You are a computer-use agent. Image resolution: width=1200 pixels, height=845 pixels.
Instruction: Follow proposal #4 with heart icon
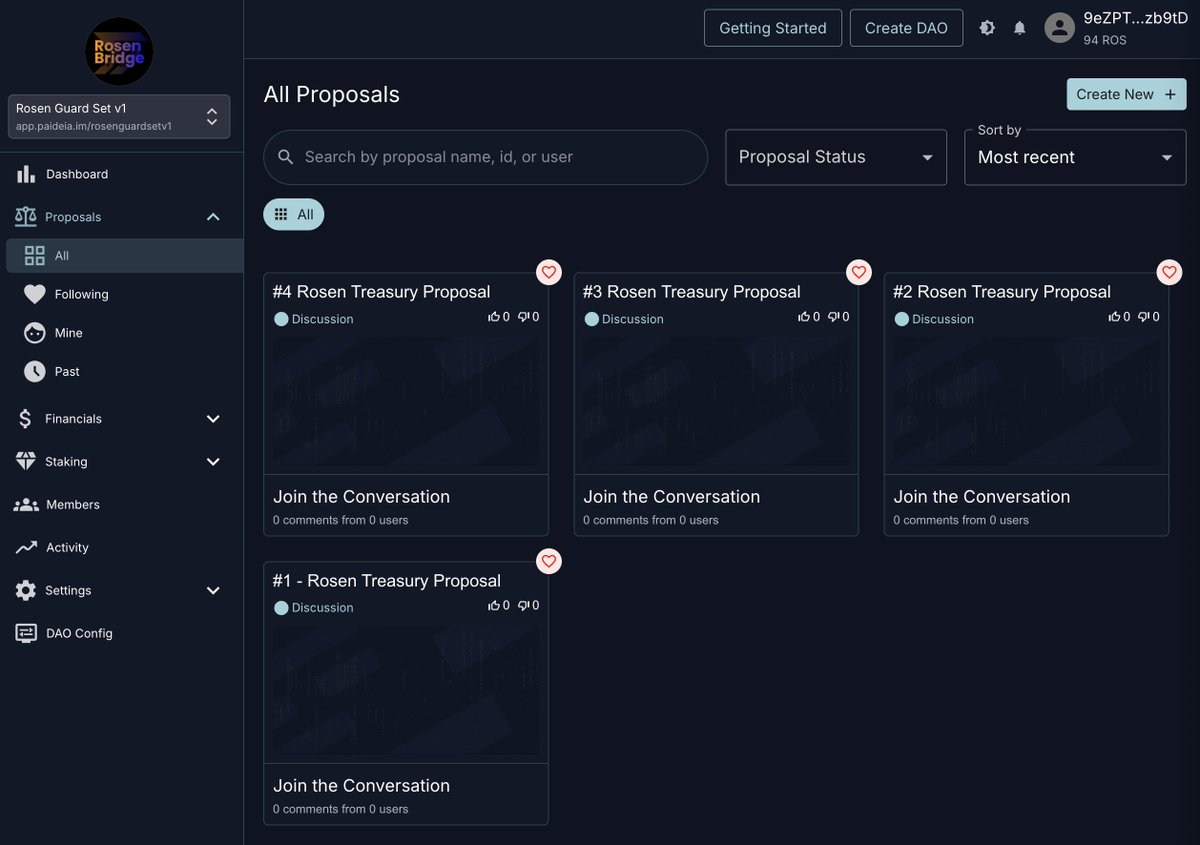click(x=549, y=272)
